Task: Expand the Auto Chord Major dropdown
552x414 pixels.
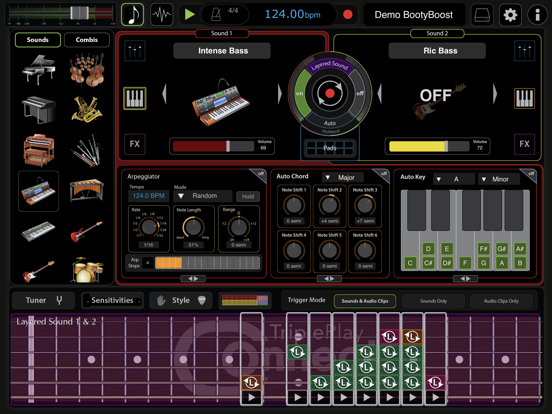Action: 342,177
